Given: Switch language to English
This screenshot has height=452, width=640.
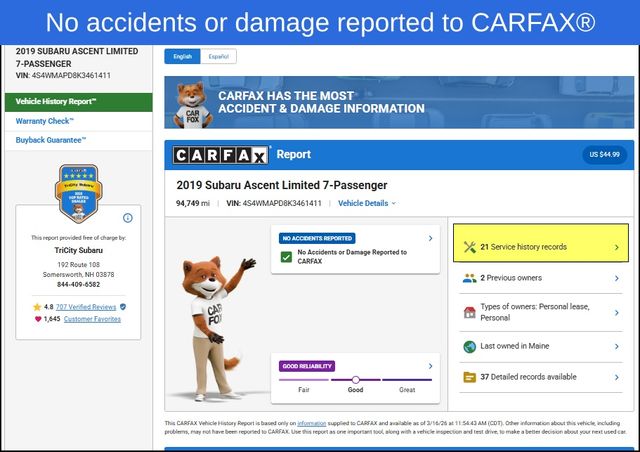Looking at the screenshot, I should [183, 57].
